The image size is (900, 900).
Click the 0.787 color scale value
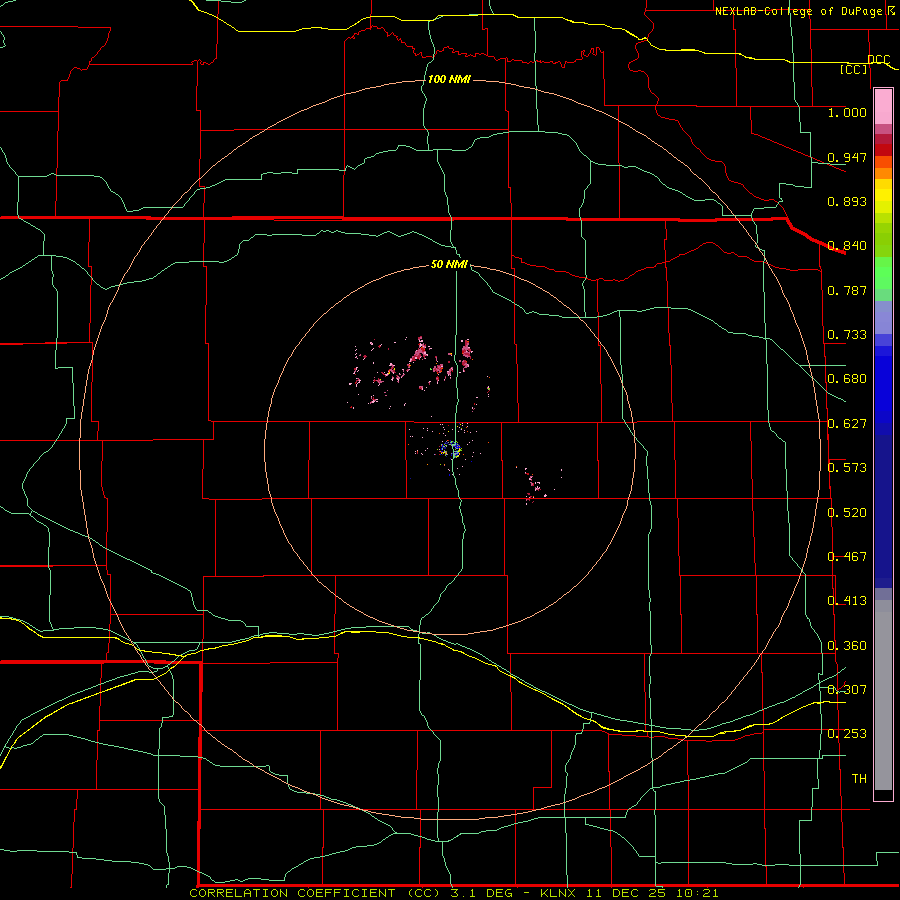pyautogui.click(x=847, y=290)
